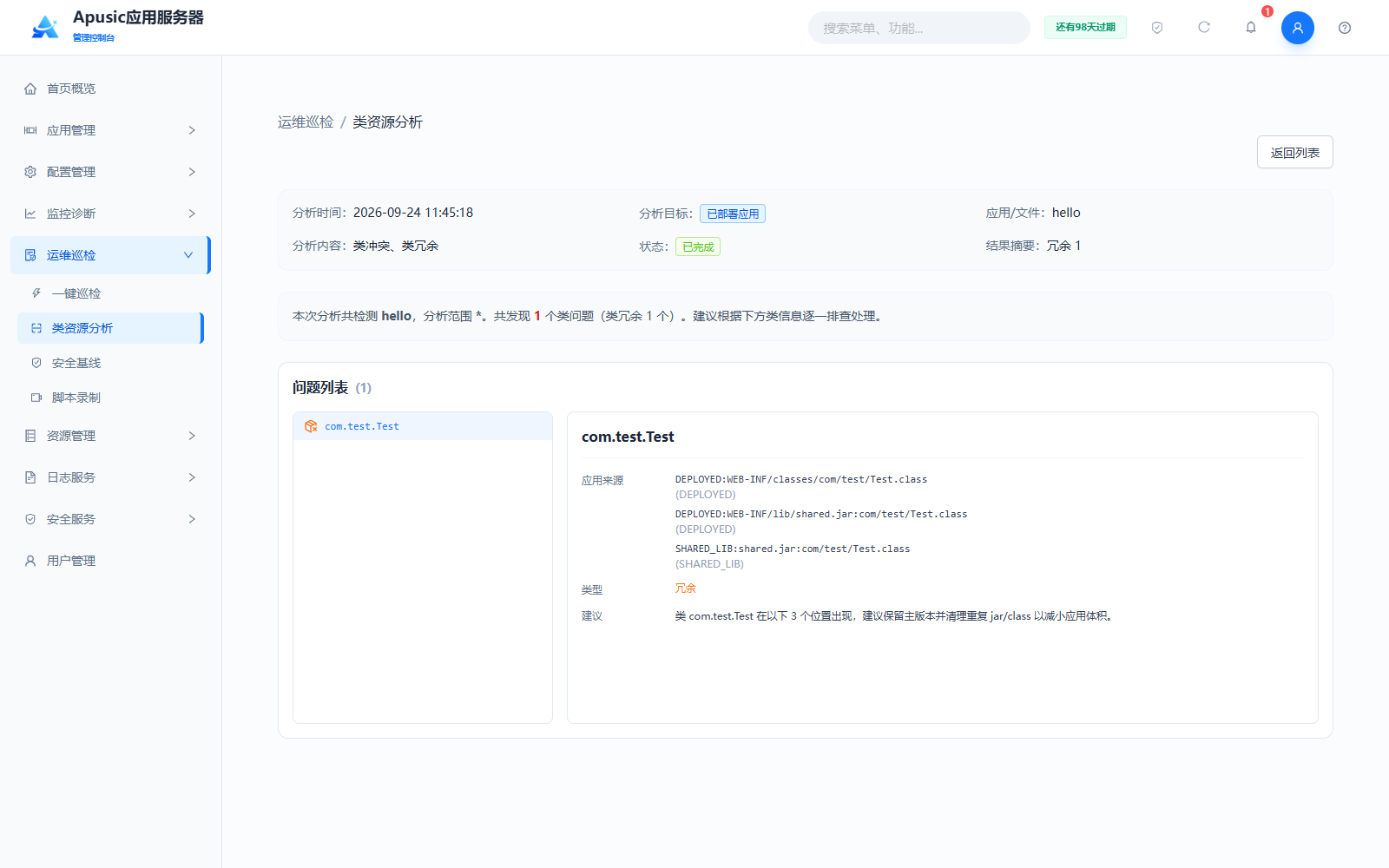Click the 运维巡检 breadcrumb link

[306, 122]
